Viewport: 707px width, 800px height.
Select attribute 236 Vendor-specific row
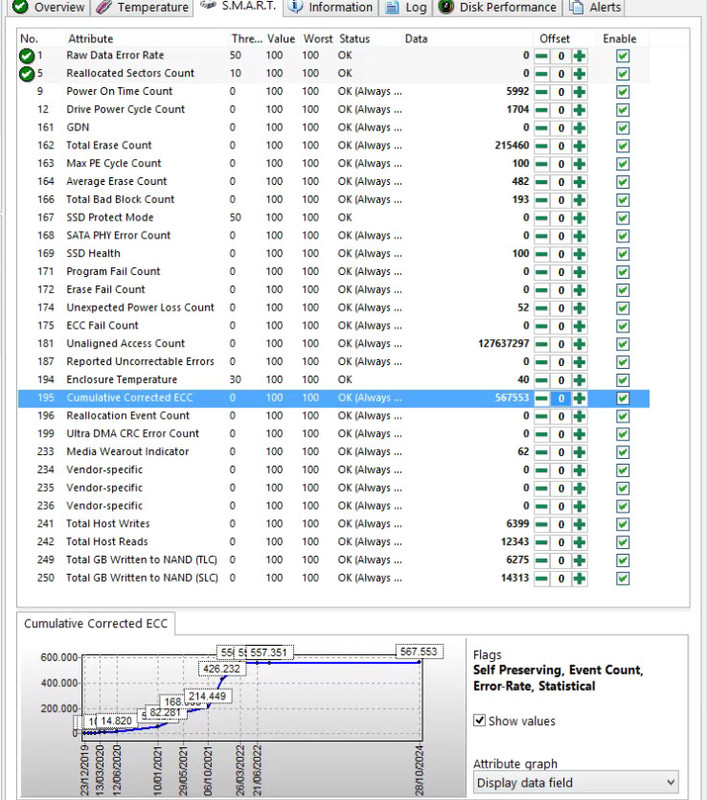click(334, 506)
